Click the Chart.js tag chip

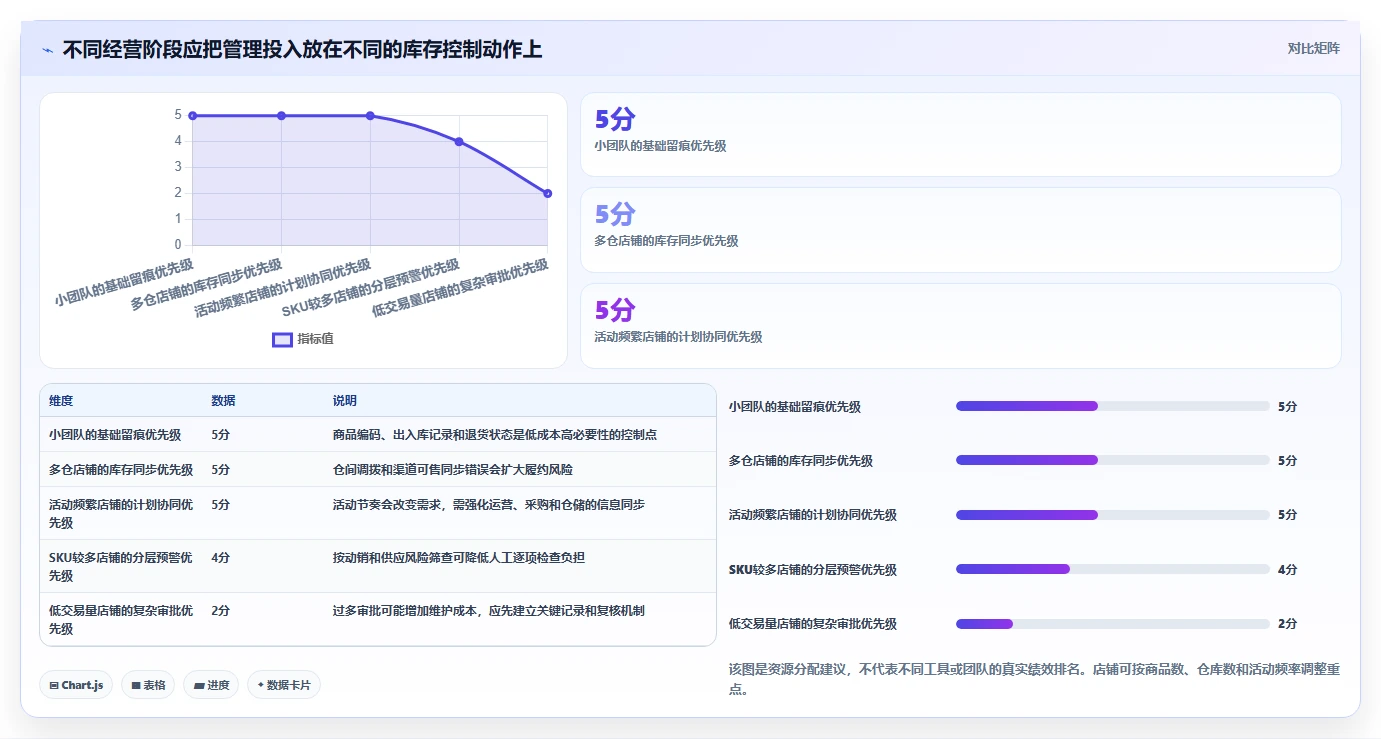pos(77,685)
